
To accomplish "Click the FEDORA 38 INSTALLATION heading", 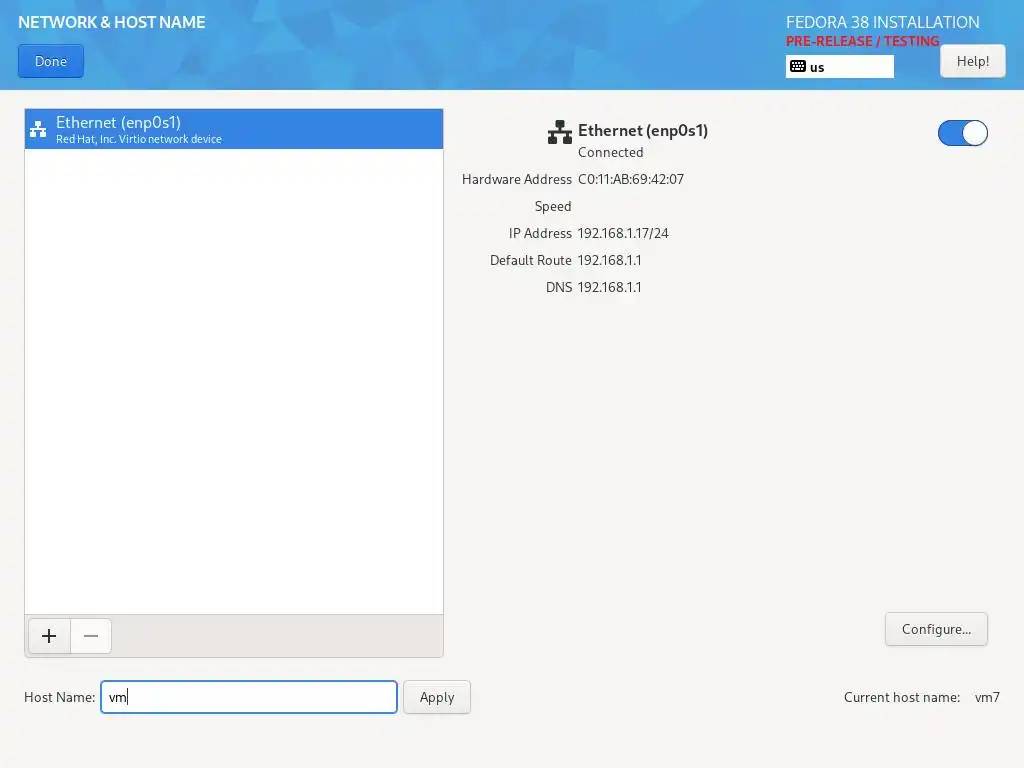I will click(x=882, y=22).
